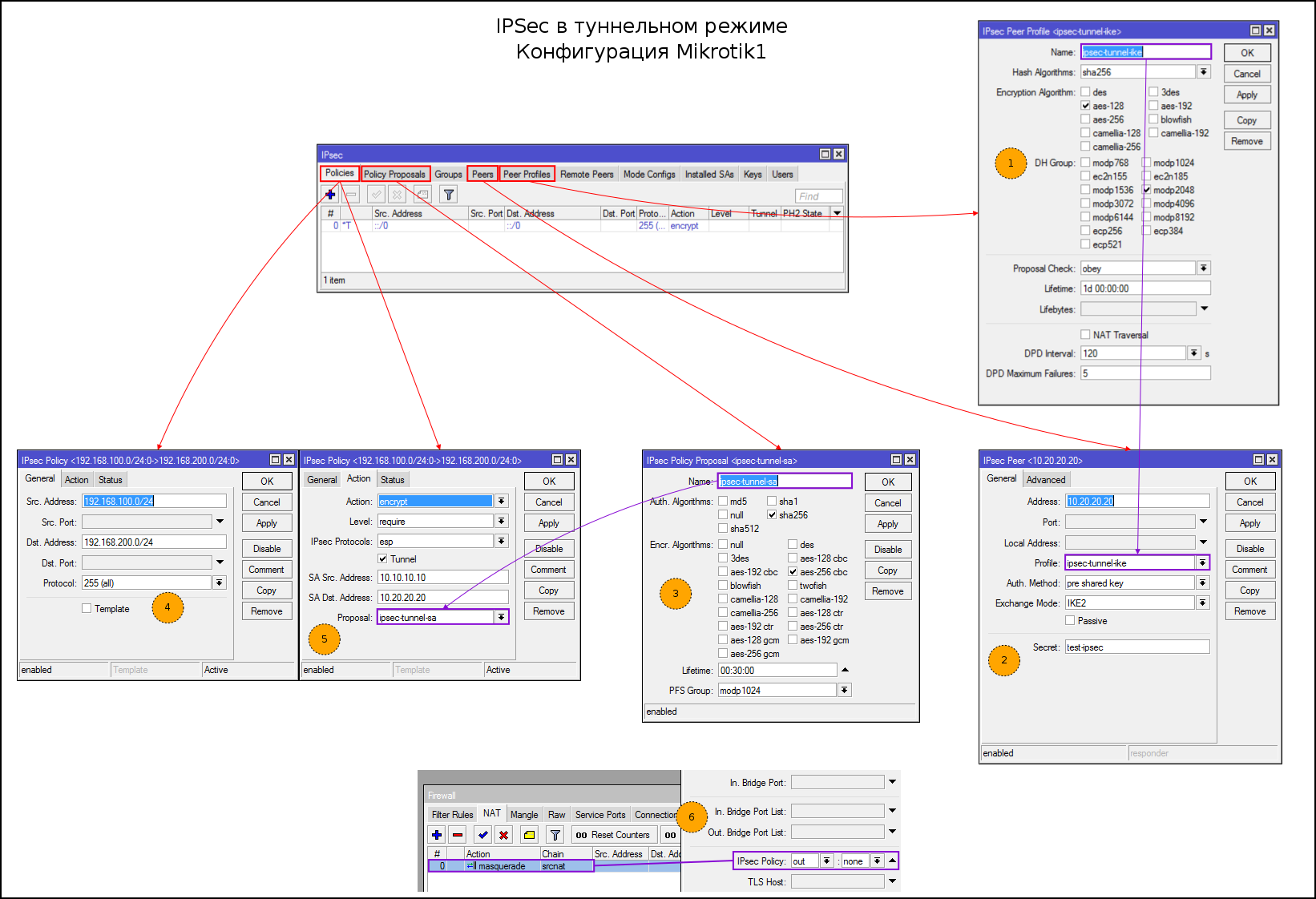
Task: Select the policy row with encrypt action
Action: pyautogui.click(x=582, y=226)
